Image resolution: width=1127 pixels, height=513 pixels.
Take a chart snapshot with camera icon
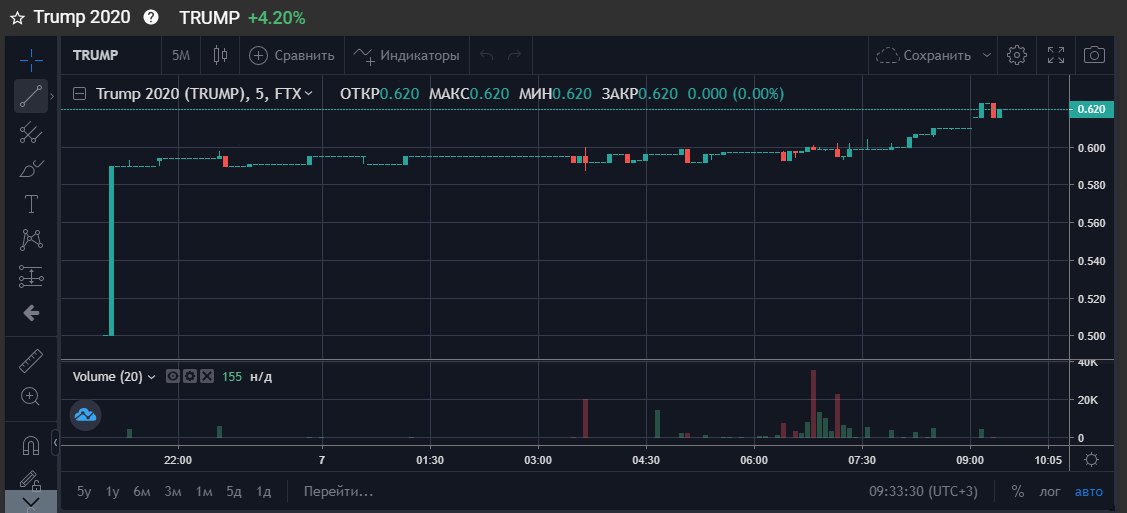(1094, 55)
